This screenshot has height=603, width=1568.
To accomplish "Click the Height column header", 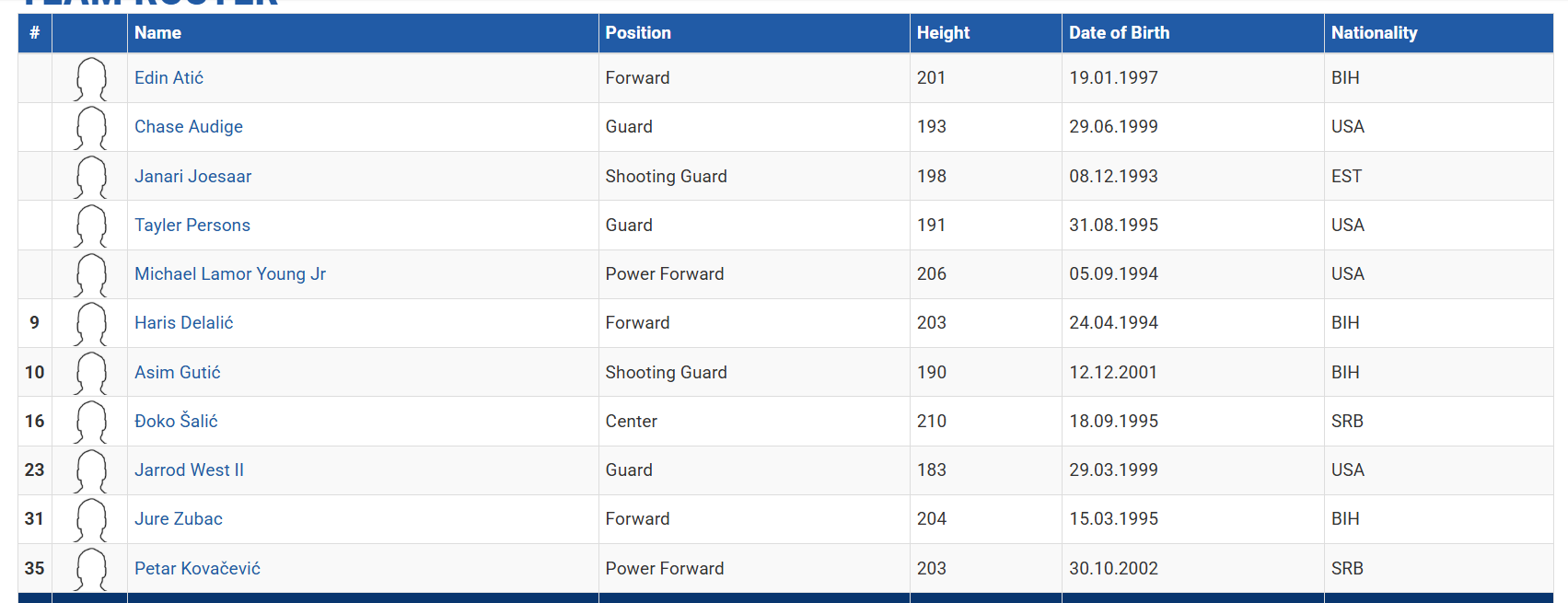I will [943, 33].
